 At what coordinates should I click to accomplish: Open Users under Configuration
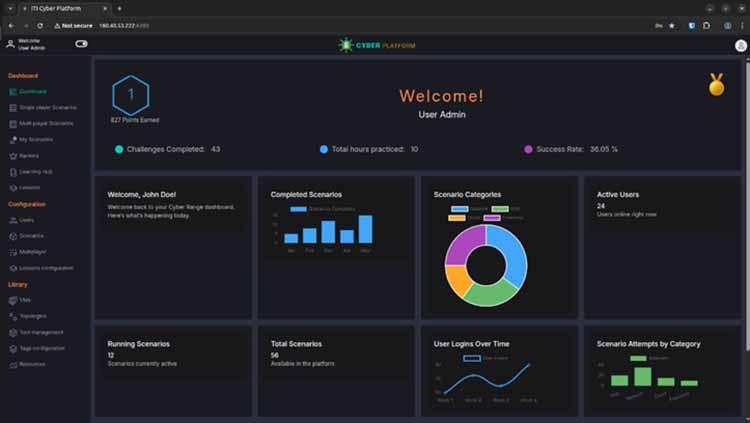pyautogui.click(x=22, y=220)
